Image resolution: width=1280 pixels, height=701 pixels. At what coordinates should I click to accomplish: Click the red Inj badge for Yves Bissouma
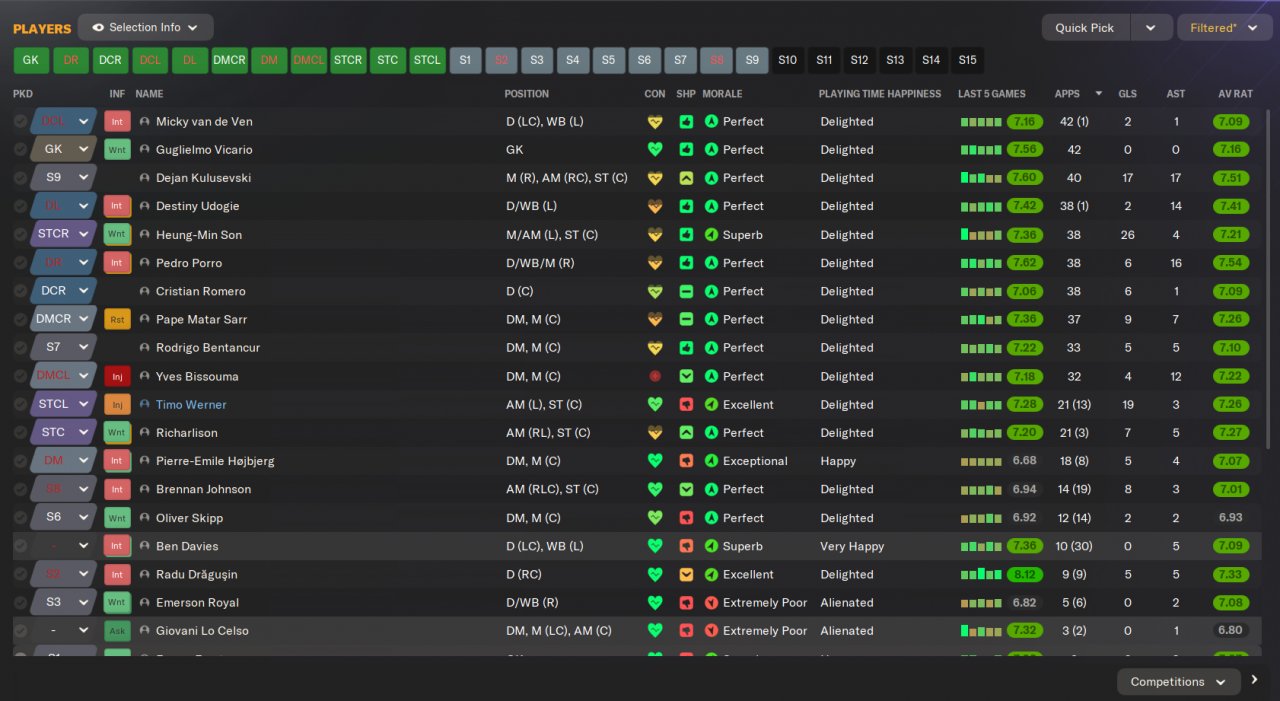(117, 377)
